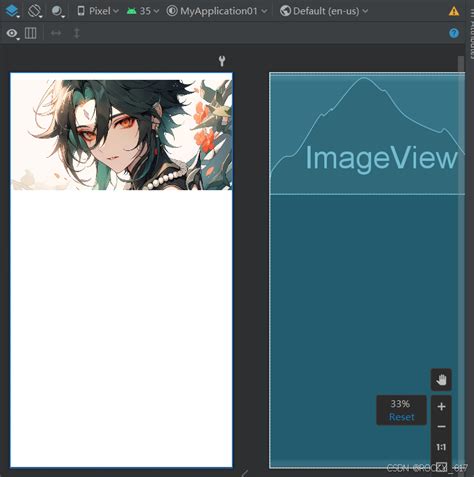
Task: Zoom in with the plus button
Action: pyautogui.click(x=441, y=406)
